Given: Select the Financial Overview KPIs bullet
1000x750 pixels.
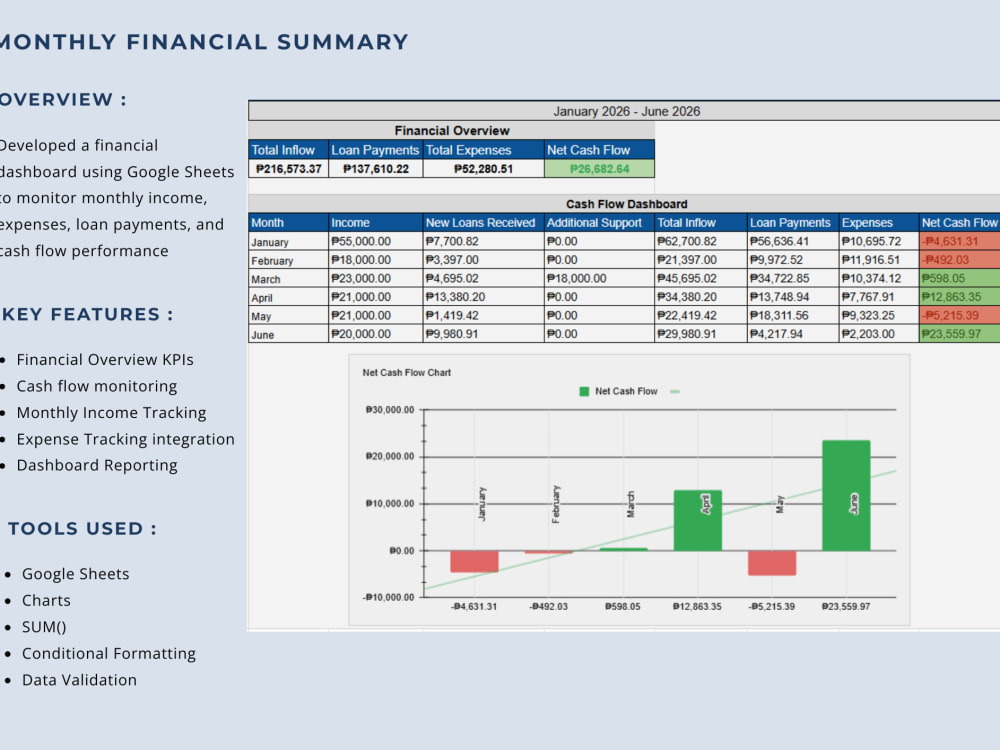Looking at the screenshot, I should [x=105, y=360].
